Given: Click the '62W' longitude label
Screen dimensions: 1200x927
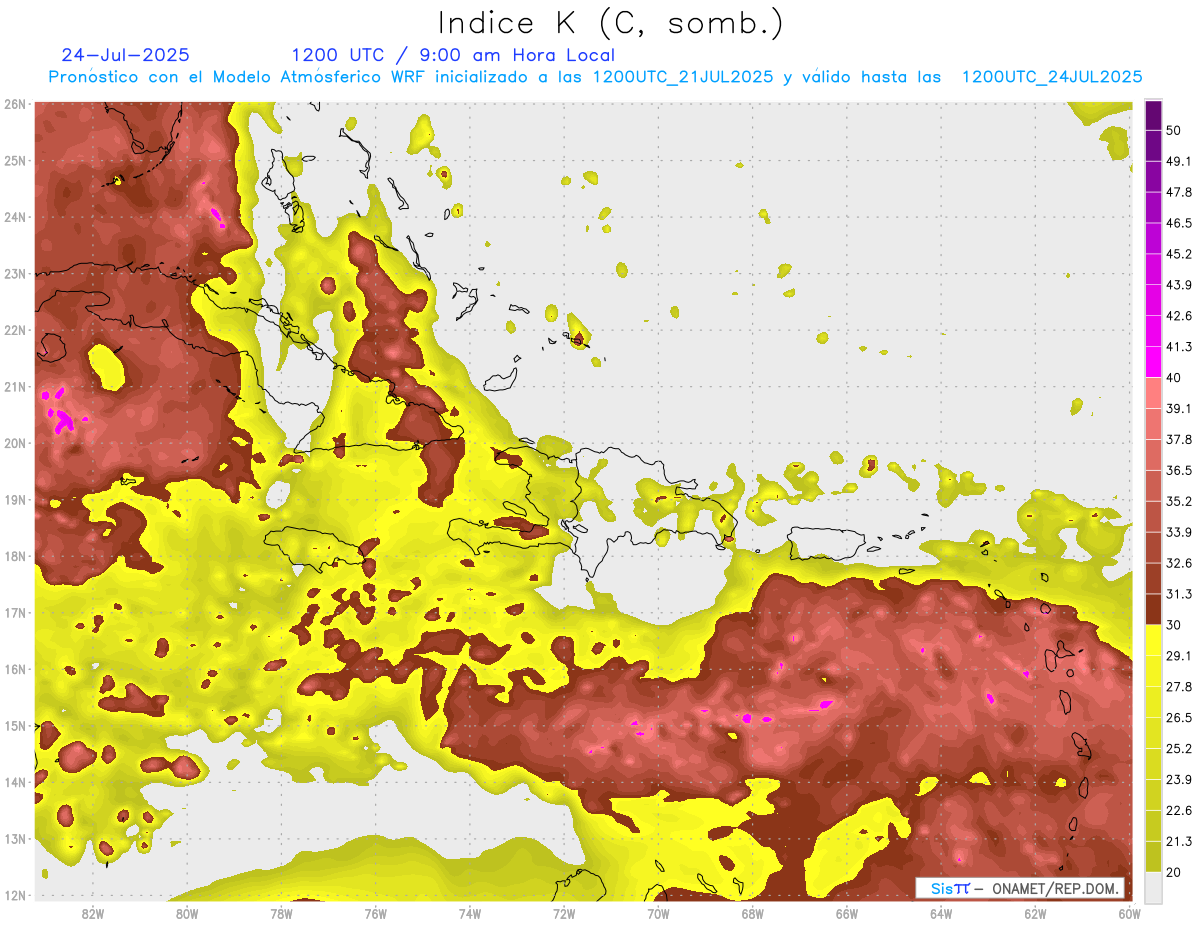Looking at the screenshot, I should [x=1035, y=914].
